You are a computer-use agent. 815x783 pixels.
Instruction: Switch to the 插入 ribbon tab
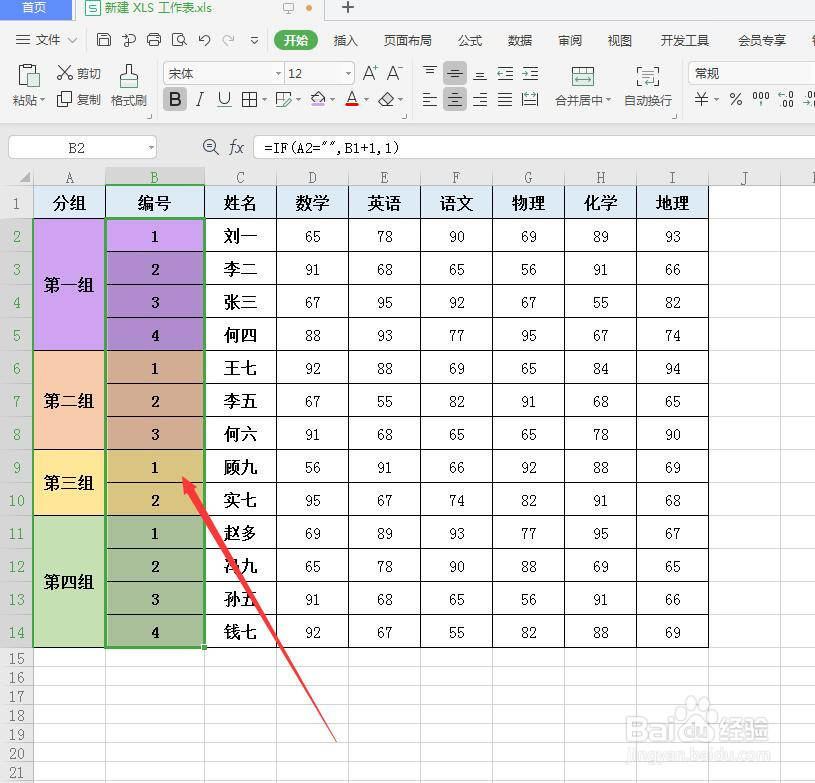tap(344, 41)
